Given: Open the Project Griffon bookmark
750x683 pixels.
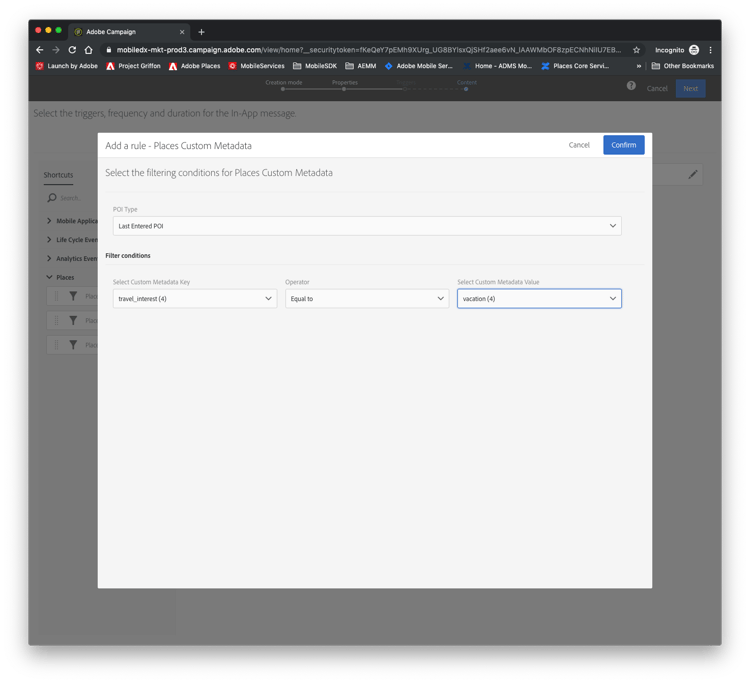Looking at the screenshot, I should (x=133, y=66).
